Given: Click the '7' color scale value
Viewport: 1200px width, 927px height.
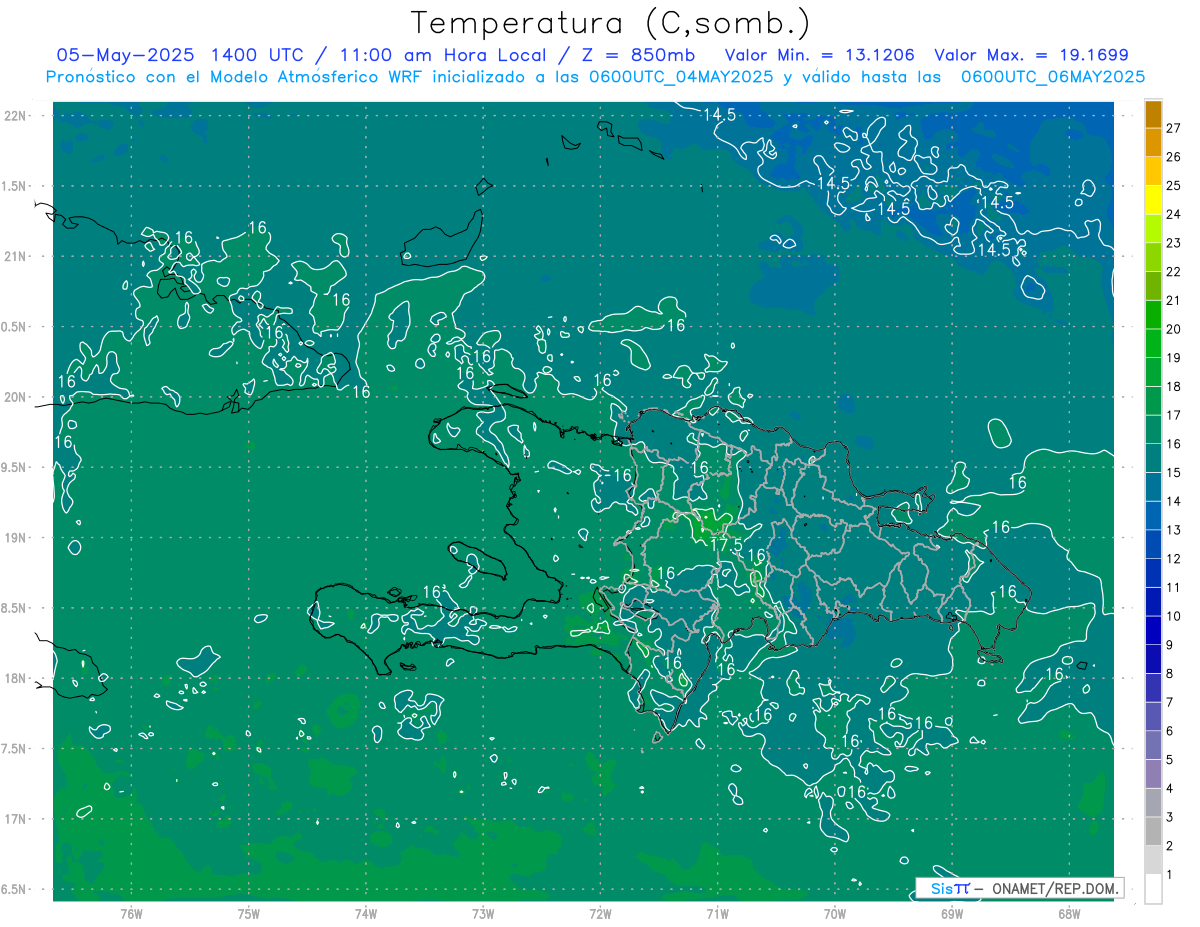Looking at the screenshot, I should tap(1169, 702).
